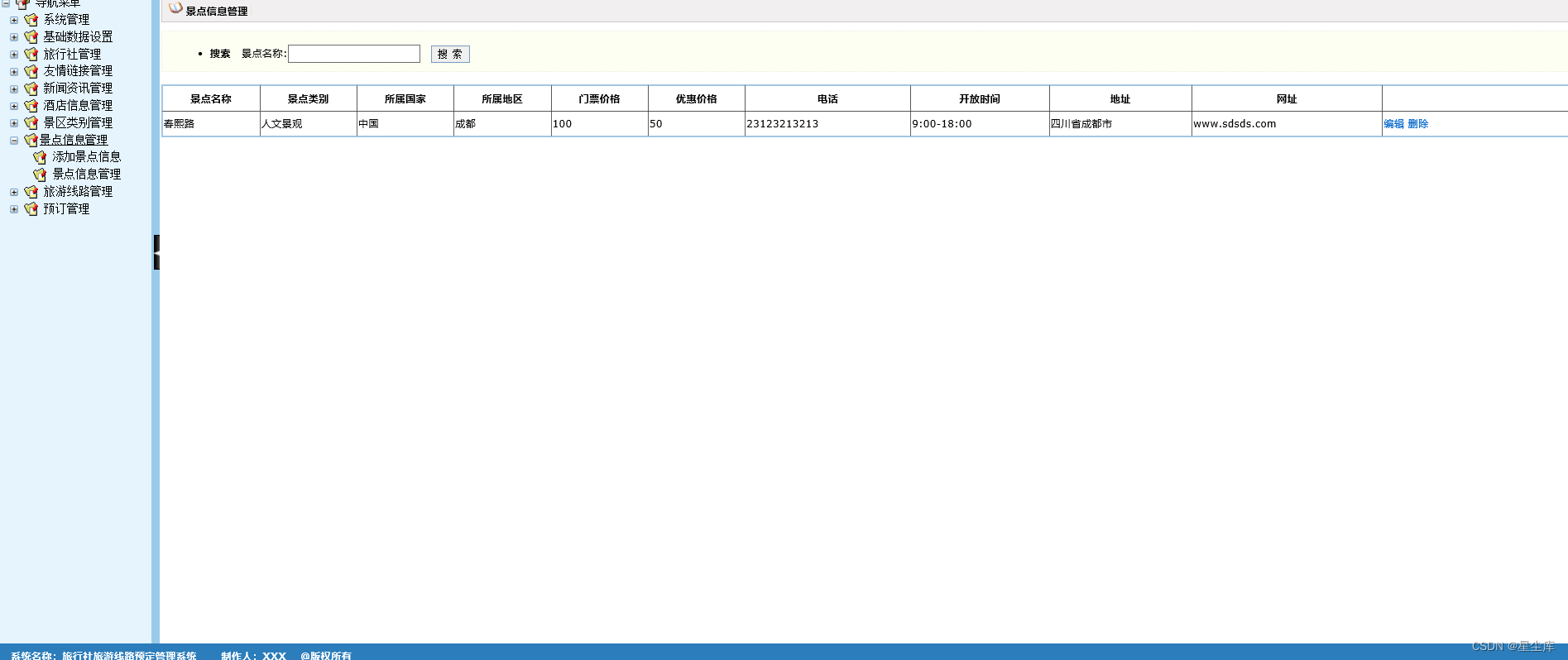
Task: Click the folder icon beside 友情链接管理
Action: [31, 71]
